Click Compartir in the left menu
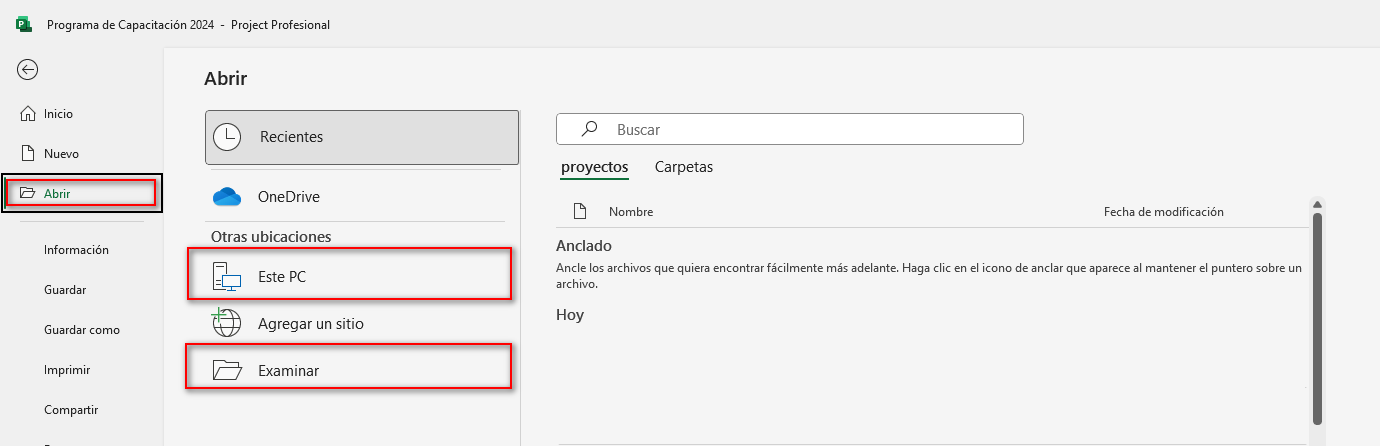This screenshot has height=446, width=1380. tap(71, 410)
